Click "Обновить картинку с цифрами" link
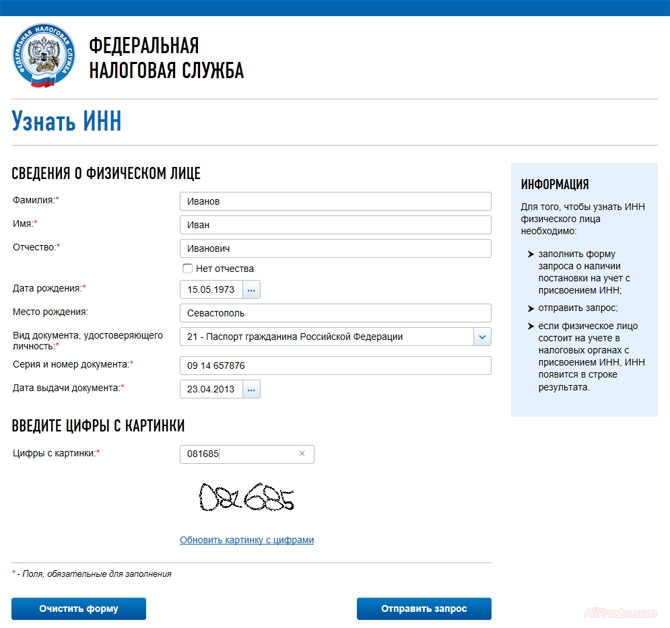Viewport: 670px width, 628px height. pos(247,540)
